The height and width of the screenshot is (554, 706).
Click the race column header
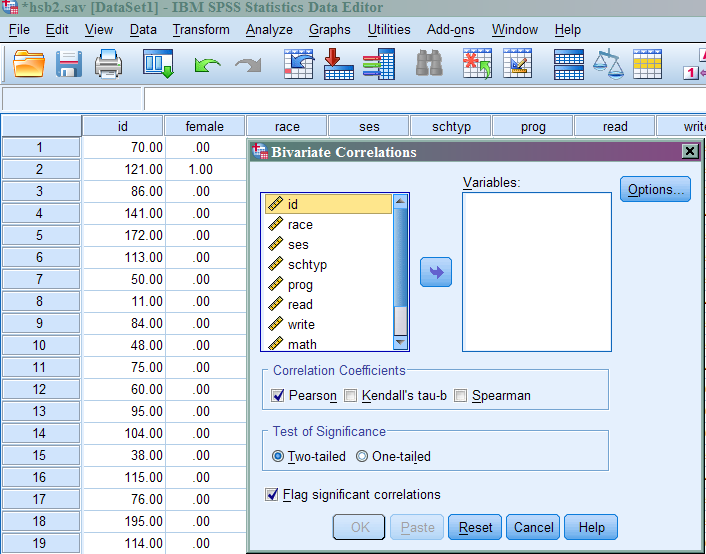(x=287, y=126)
